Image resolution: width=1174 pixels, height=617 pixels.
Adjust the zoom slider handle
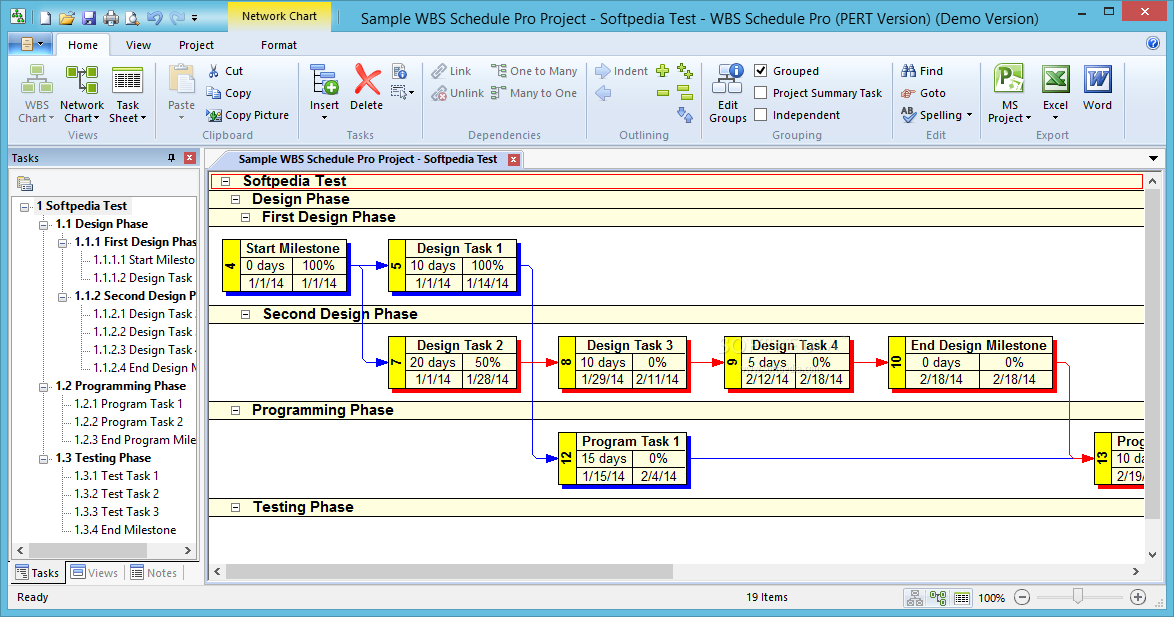(1077, 596)
